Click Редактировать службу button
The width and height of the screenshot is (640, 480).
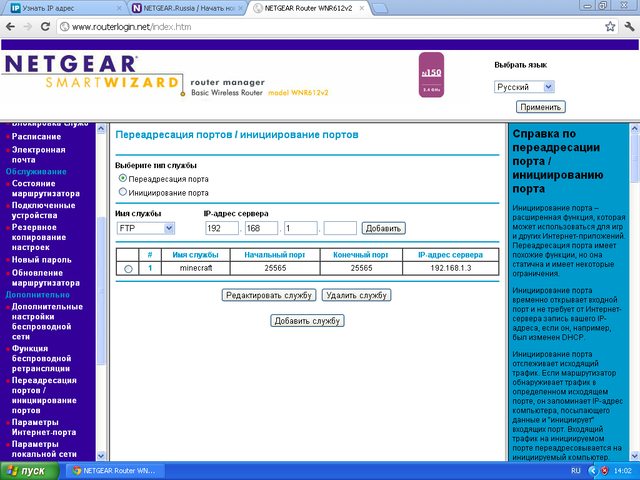coord(269,295)
